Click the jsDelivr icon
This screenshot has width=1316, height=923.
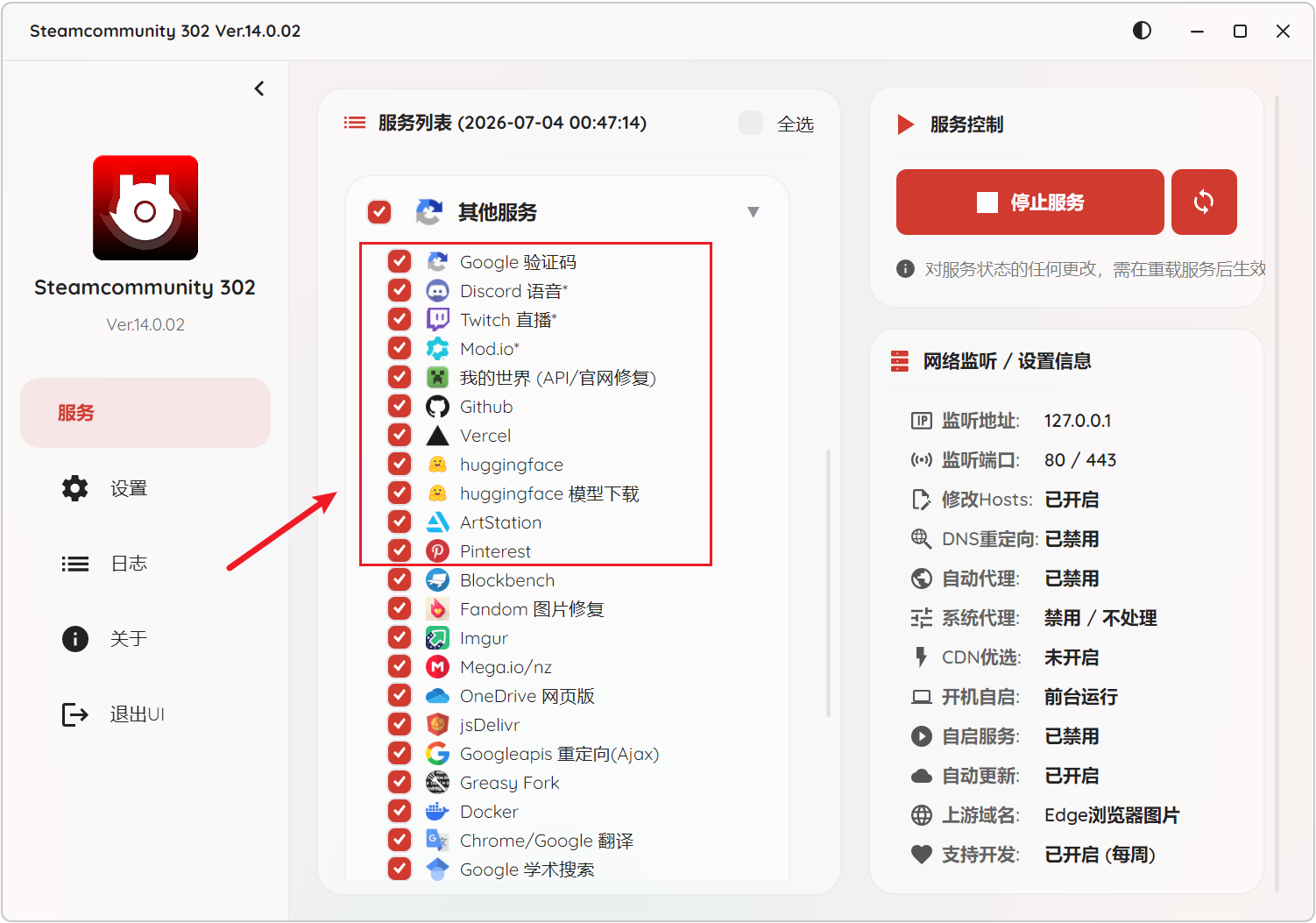coord(437,724)
